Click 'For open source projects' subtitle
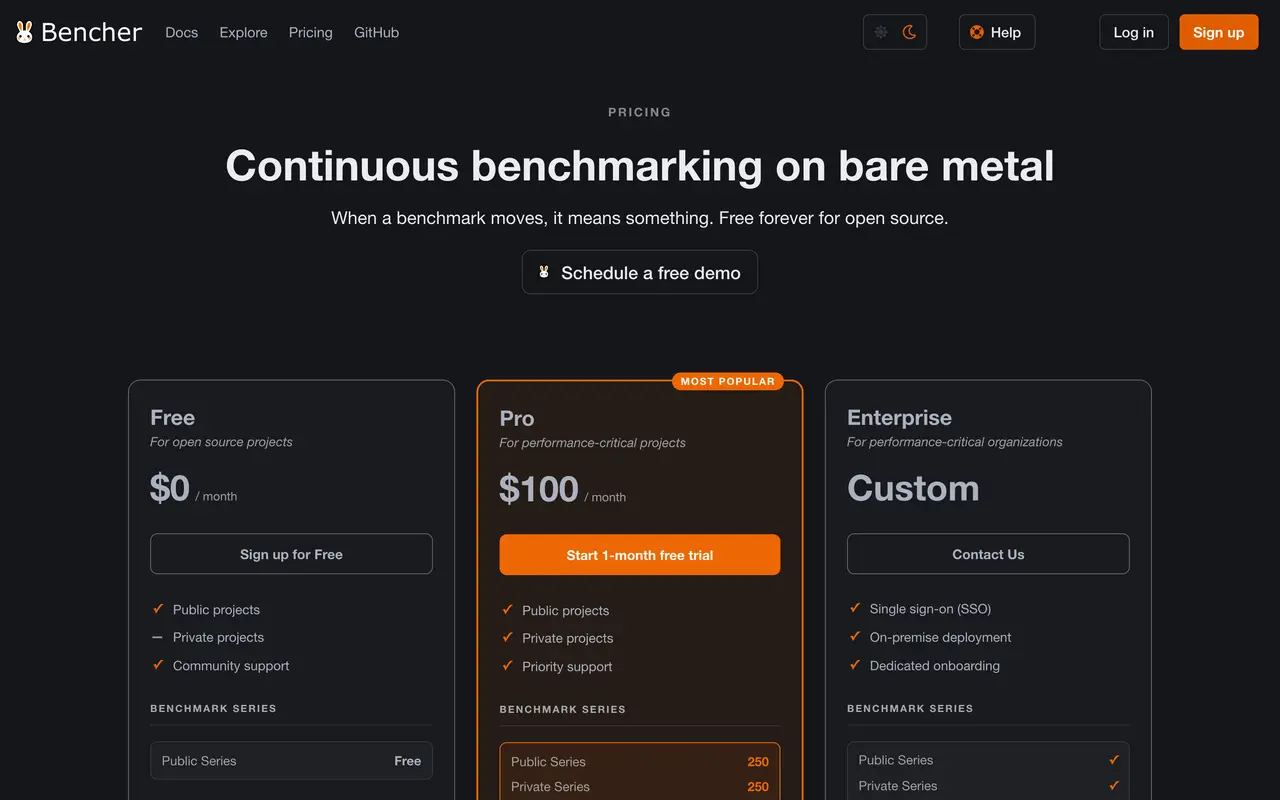 221,442
